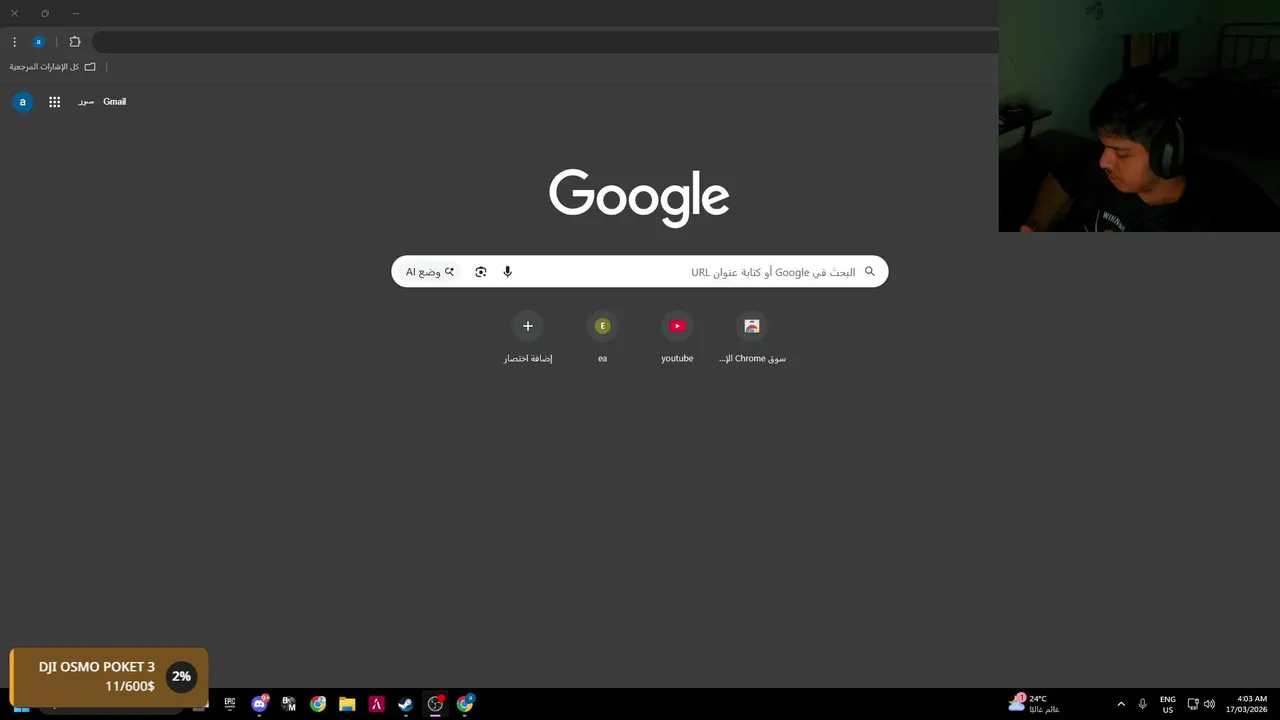This screenshot has width=1280, height=720.
Task: Open the all bookmarks folder
Action: click(x=52, y=67)
